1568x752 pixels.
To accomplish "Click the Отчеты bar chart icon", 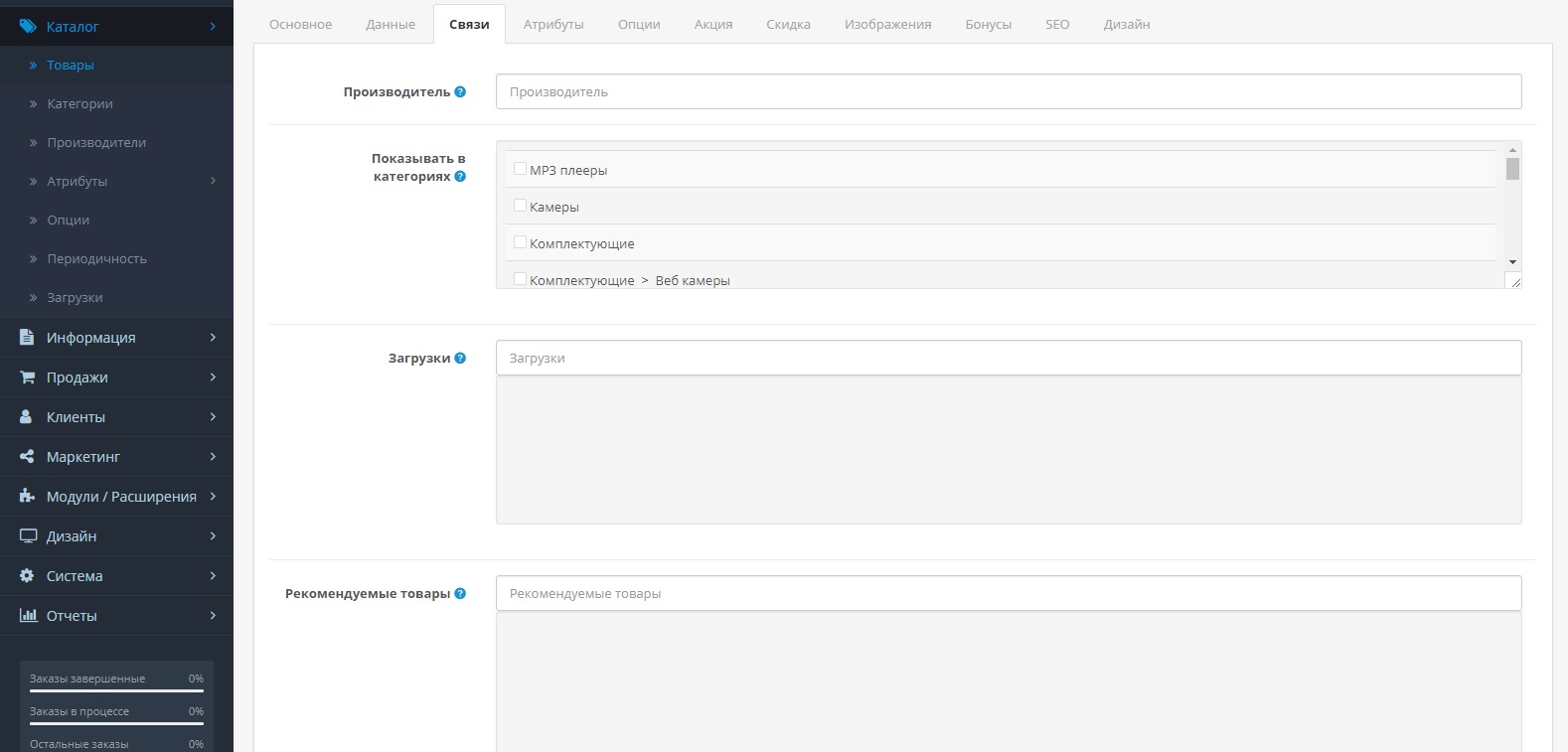I will tap(28, 616).
